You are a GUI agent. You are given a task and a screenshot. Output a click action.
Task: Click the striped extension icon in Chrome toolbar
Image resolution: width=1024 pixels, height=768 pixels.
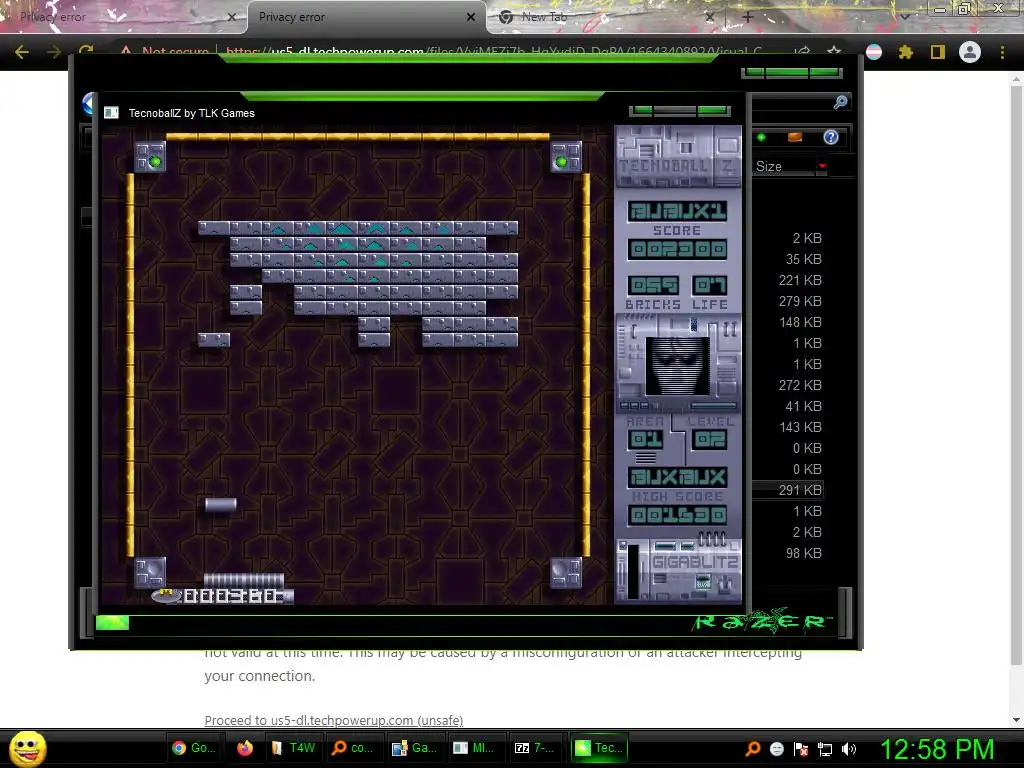(874, 52)
